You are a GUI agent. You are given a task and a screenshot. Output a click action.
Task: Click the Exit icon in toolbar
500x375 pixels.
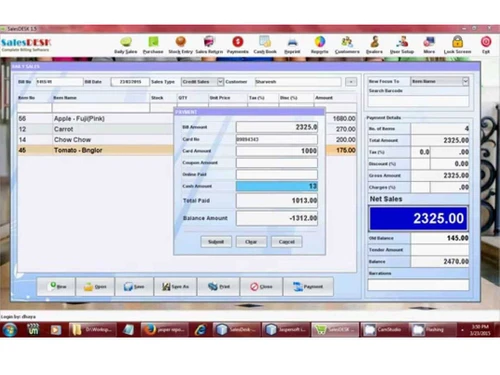point(486,45)
